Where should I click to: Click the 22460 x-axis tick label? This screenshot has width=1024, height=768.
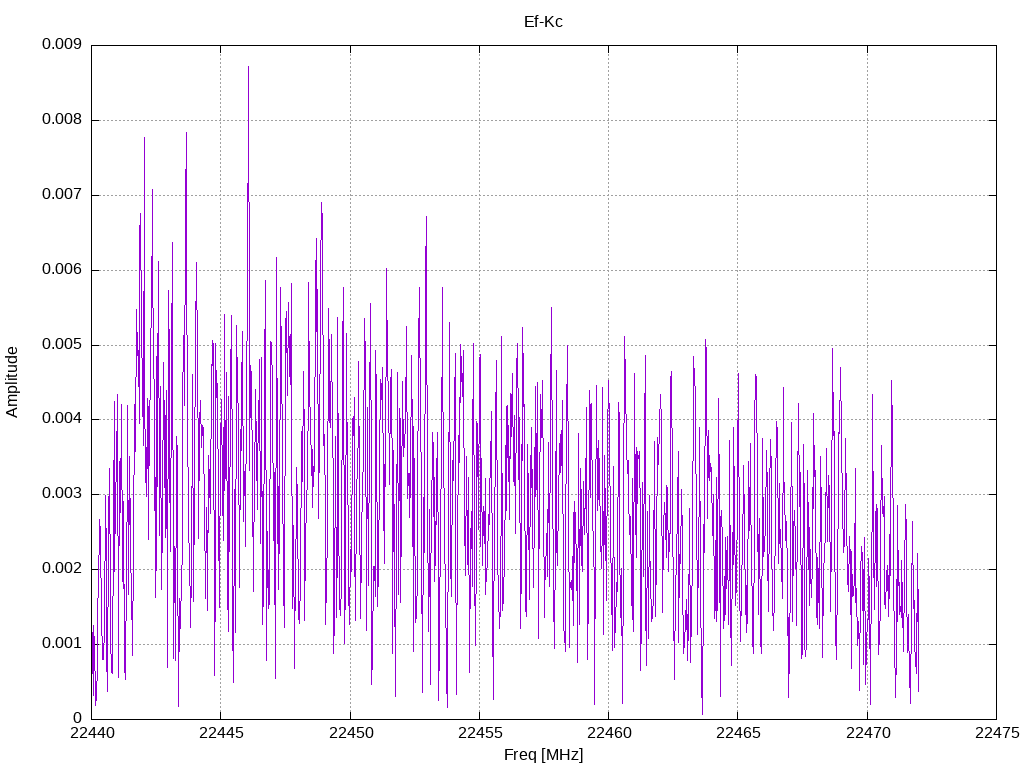click(x=609, y=733)
